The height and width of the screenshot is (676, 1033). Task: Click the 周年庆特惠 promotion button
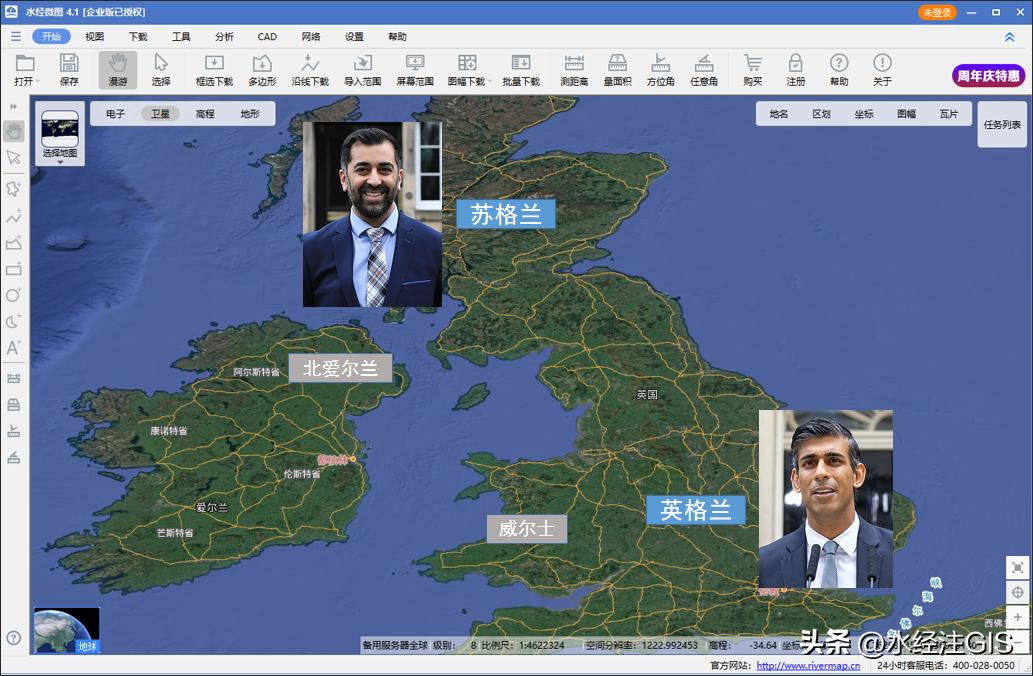coord(988,76)
